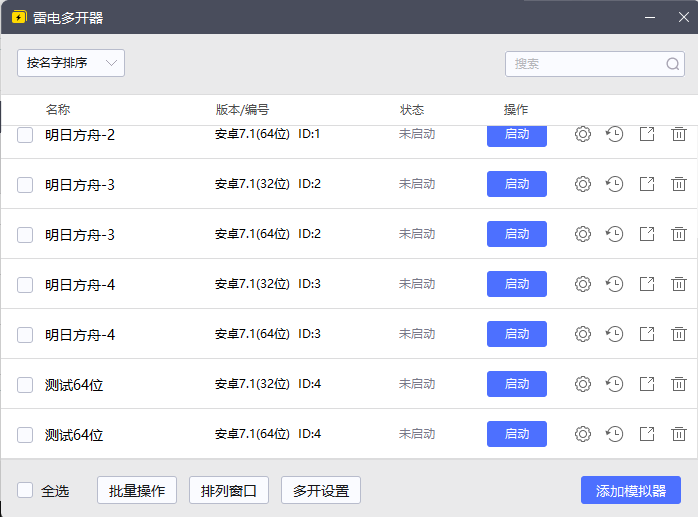Click the search magnifier icon
Image resolution: width=698 pixels, height=517 pixels.
pyautogui.click(x=673, y=64)
